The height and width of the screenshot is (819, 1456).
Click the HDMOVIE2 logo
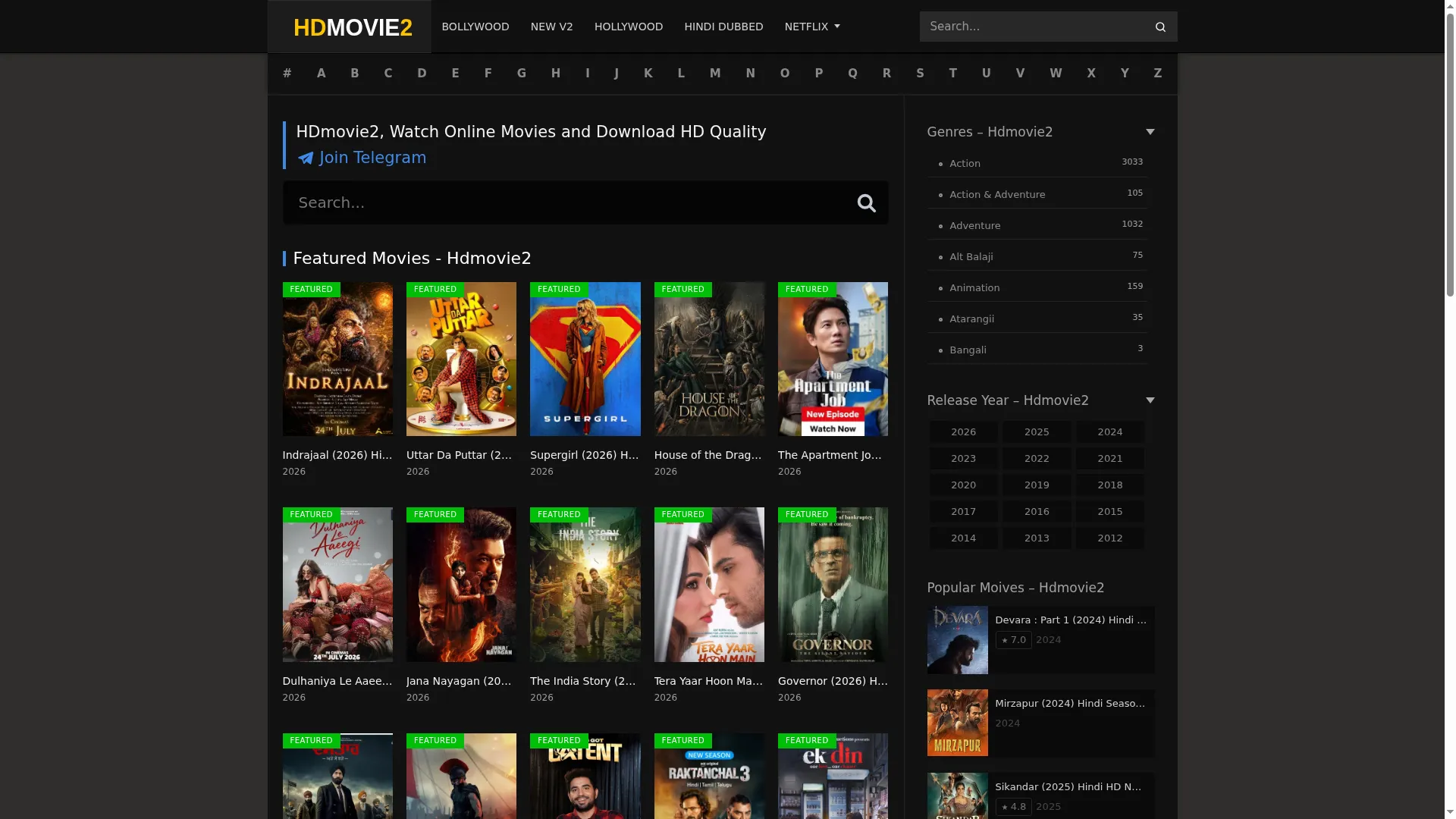tap(353, 27)
